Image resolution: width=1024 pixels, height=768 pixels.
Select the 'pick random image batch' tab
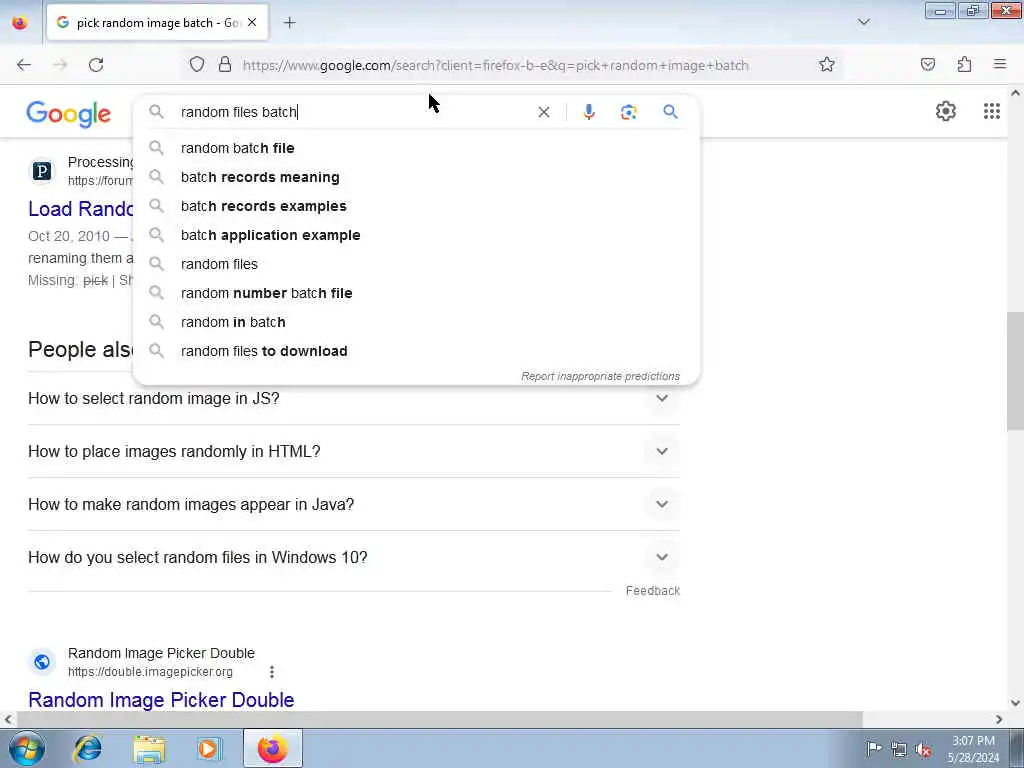[x=157, y=23]
